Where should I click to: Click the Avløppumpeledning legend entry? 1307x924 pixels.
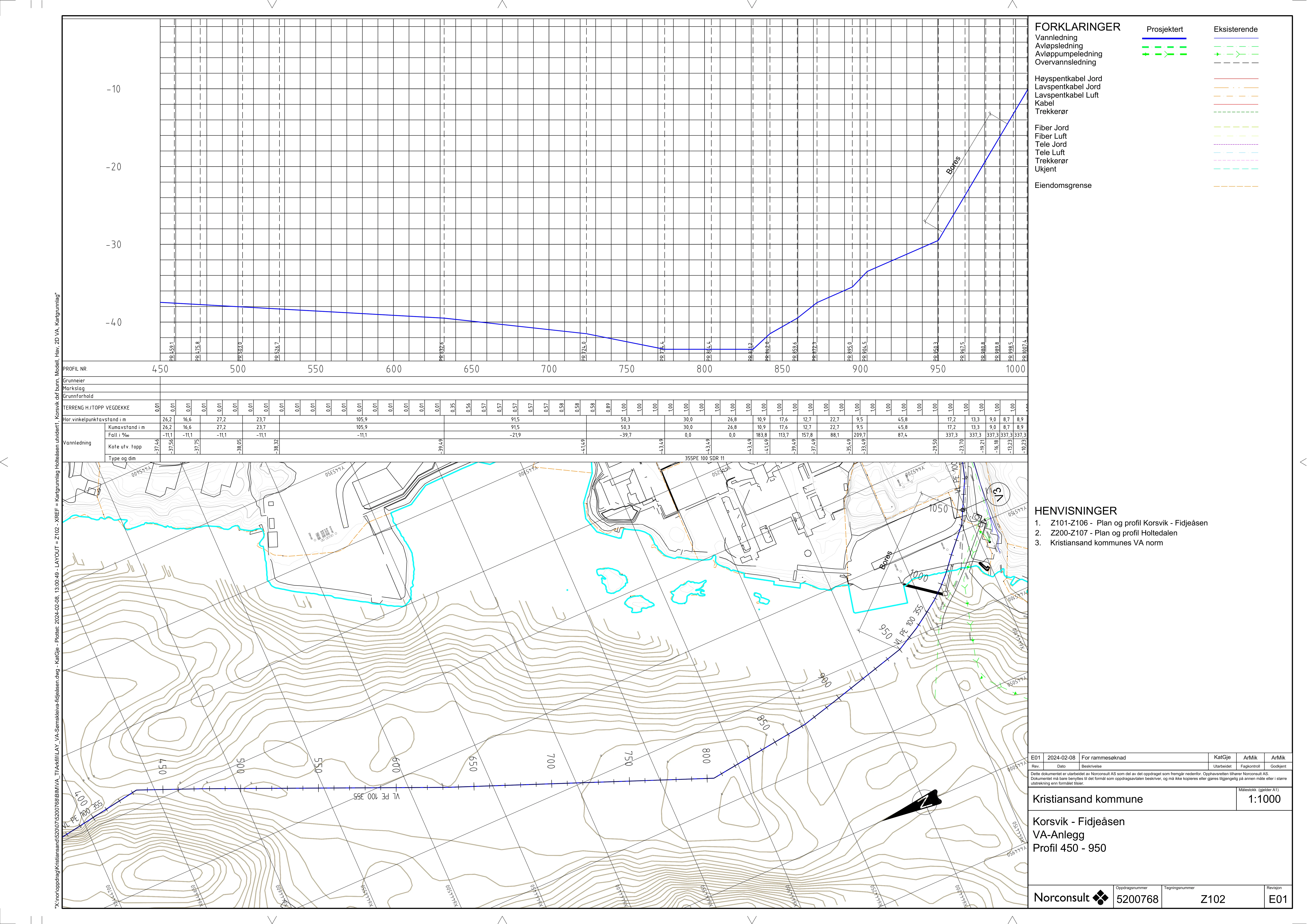click(1069, 54)
